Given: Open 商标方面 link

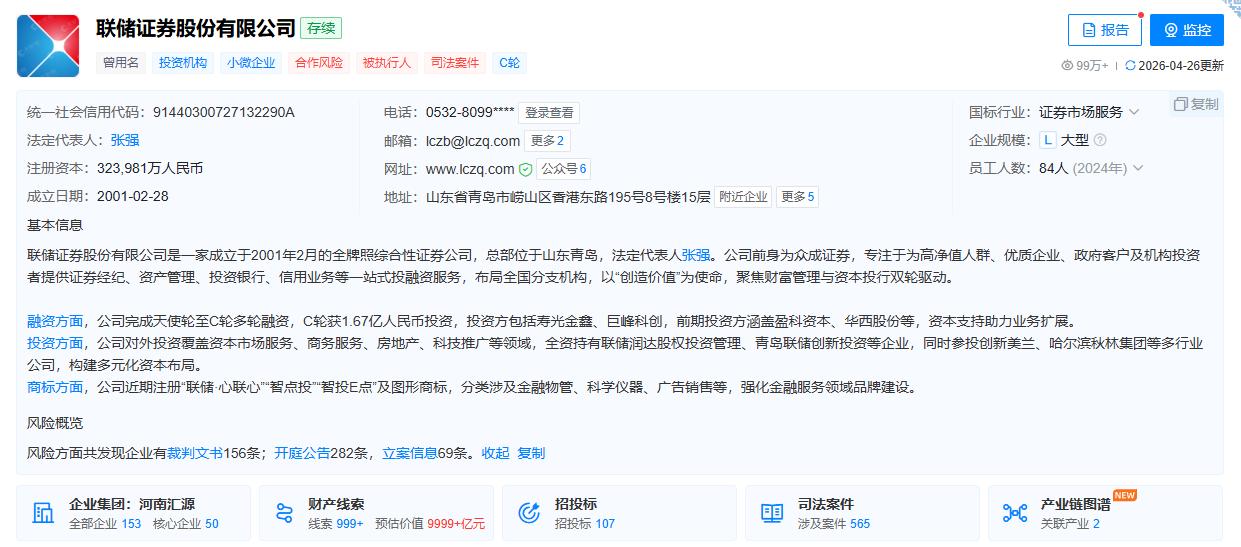Looking at the screenshot, I should [55, 387].
